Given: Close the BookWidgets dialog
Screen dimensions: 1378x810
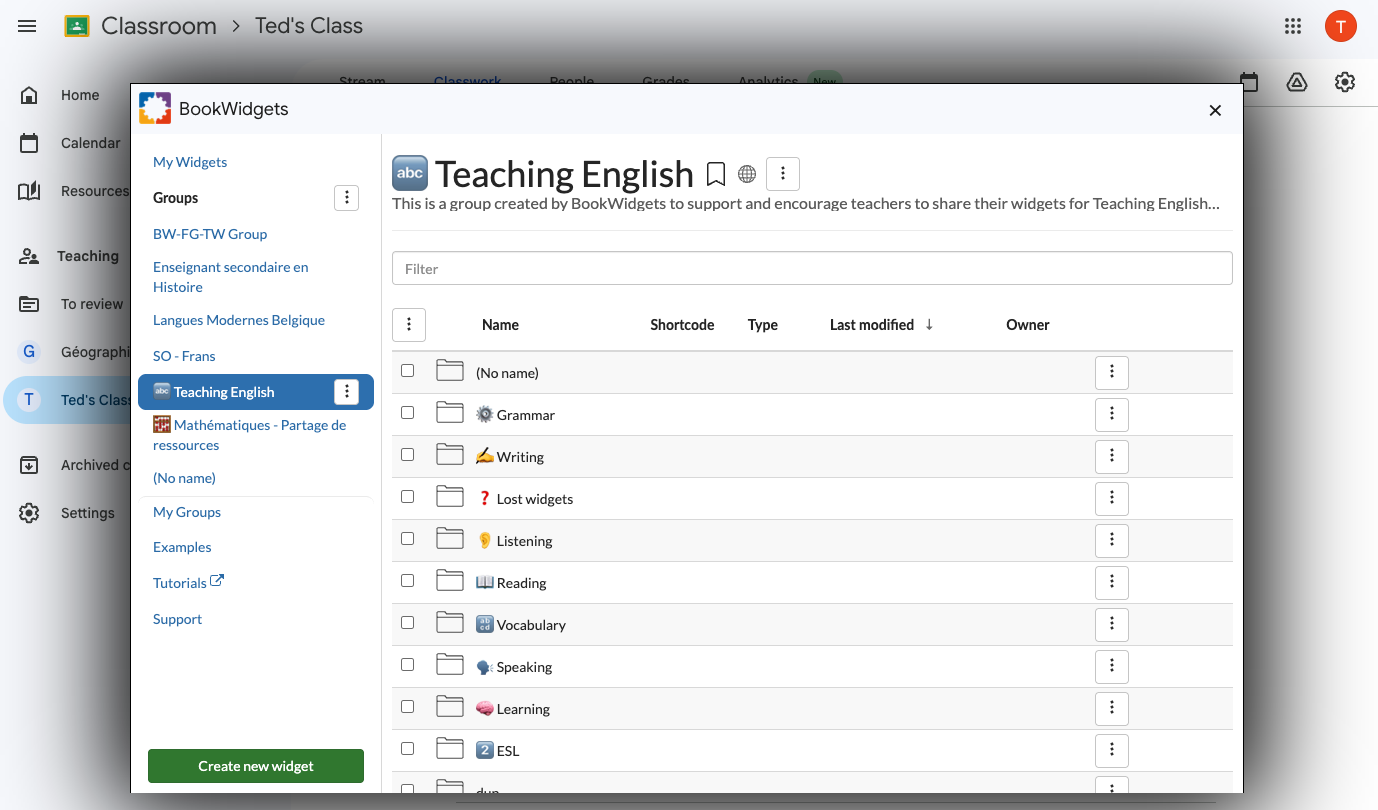Looking at the screenshot, I should (x=1215, y=110).
